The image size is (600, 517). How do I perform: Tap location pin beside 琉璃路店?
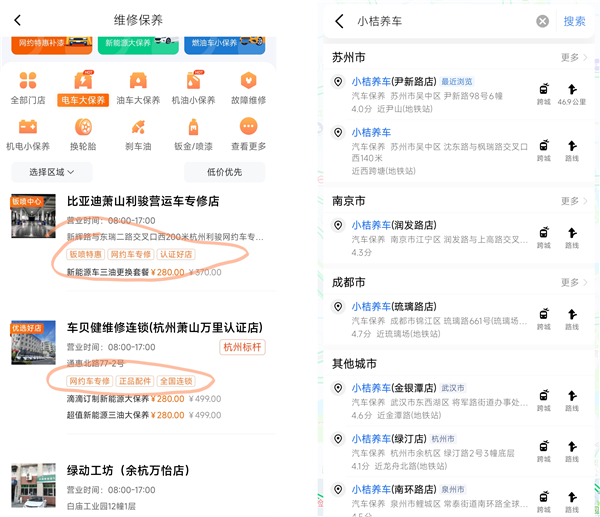(338, 307)
